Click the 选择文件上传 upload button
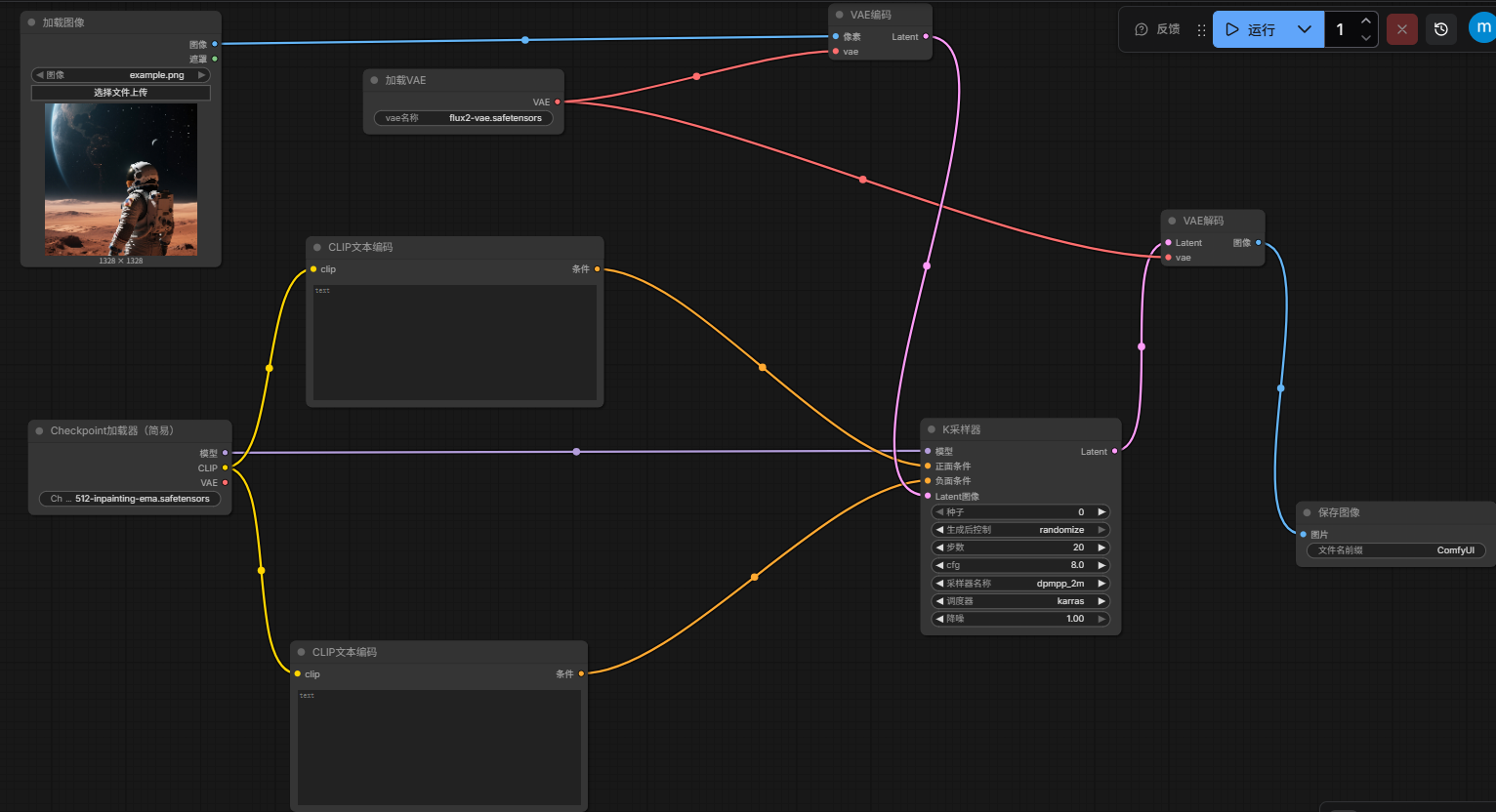The height and width of the screenshot is (812, 1496). pyautogui.click(x=120, y=93)
